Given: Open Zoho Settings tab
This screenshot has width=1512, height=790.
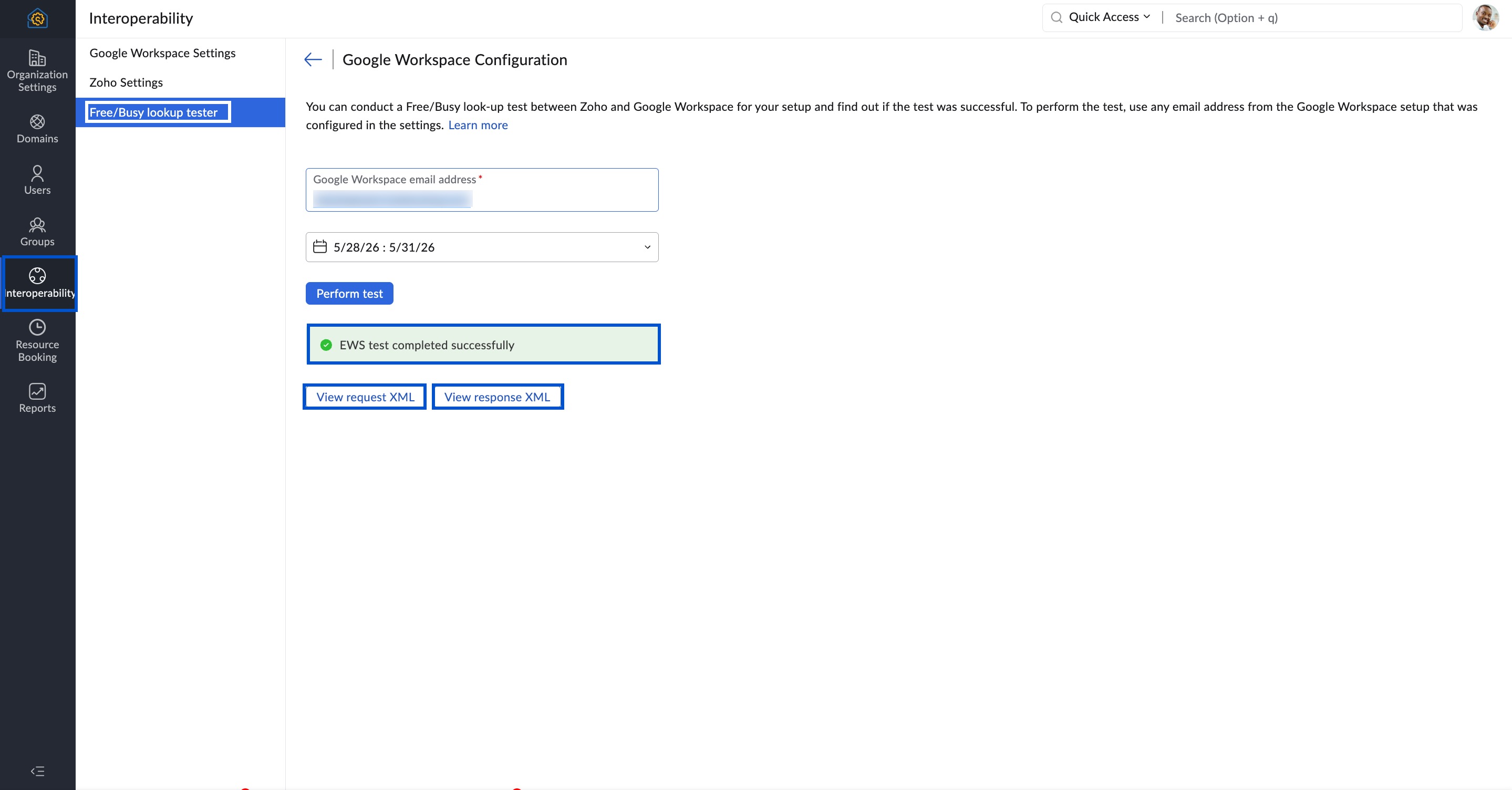Looking at the screenshot, I should click(126, 82).
